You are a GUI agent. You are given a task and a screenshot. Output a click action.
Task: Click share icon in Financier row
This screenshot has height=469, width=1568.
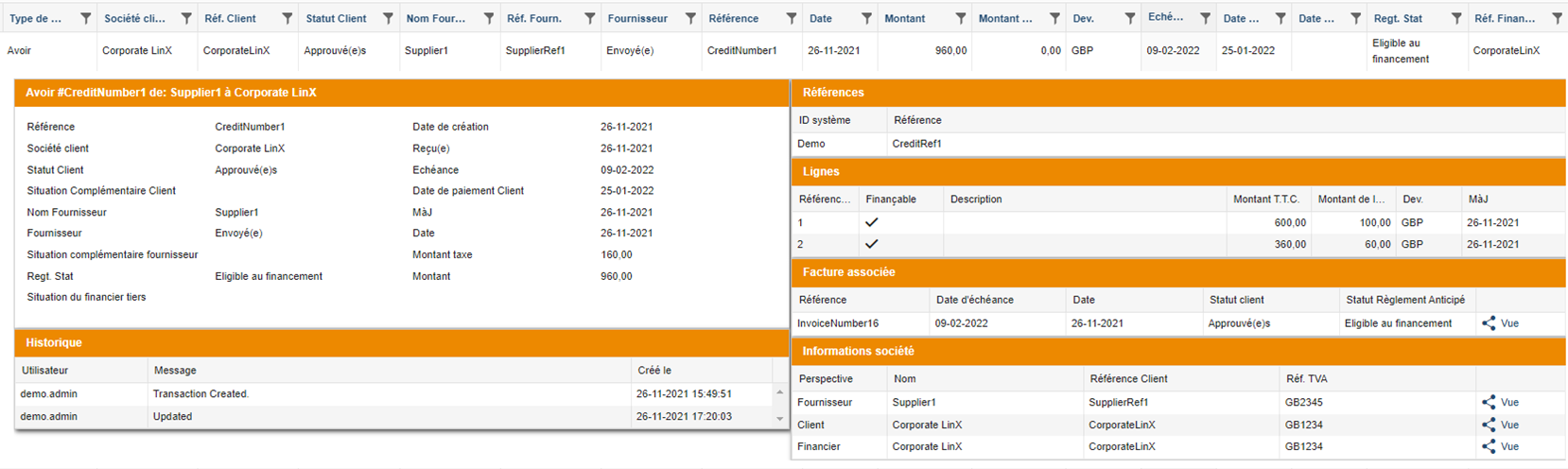[x=1489, y=446]
